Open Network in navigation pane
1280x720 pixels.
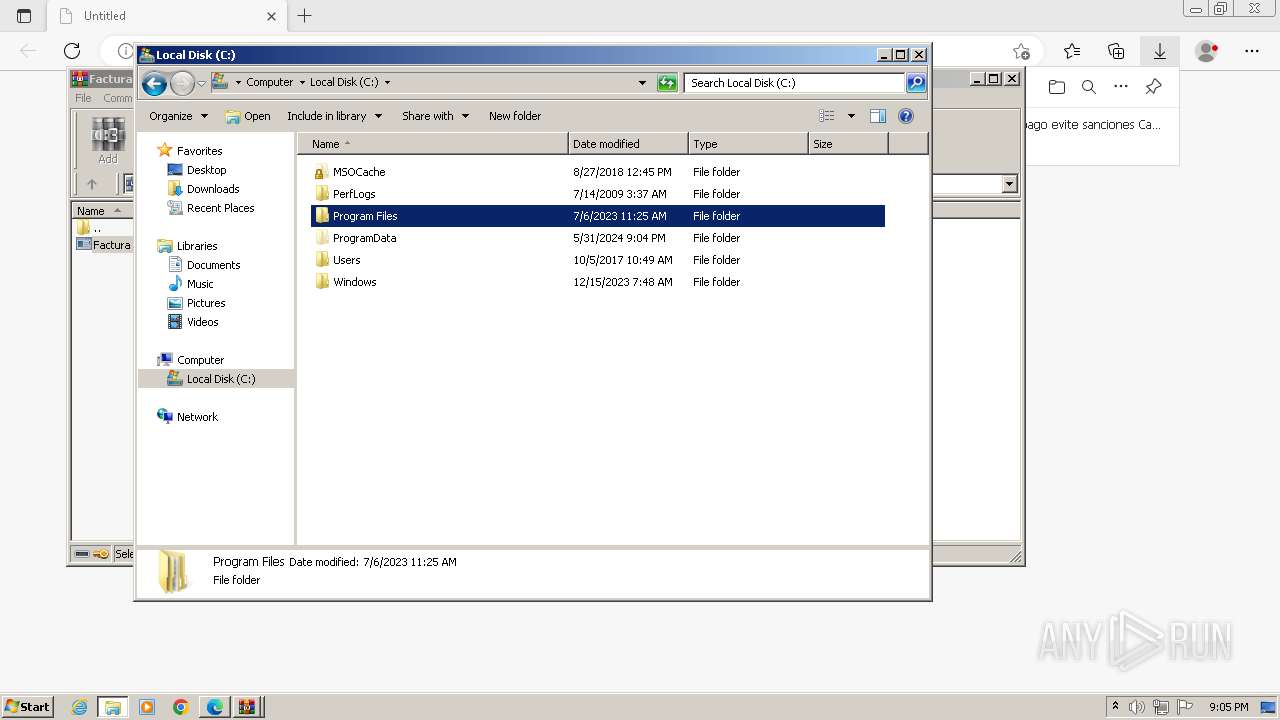tap(197, 417)
